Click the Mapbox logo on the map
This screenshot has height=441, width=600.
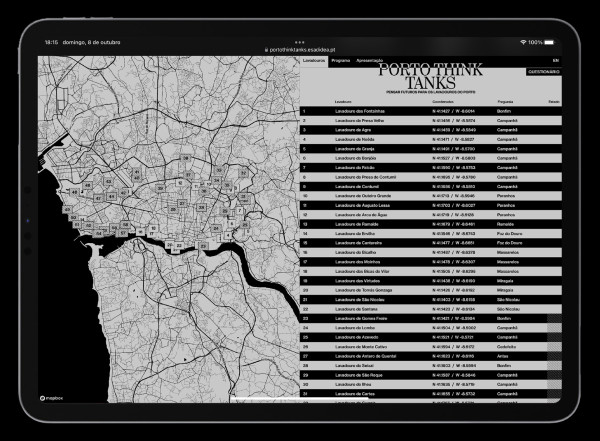pyautogui.click(x=50, y=397)
